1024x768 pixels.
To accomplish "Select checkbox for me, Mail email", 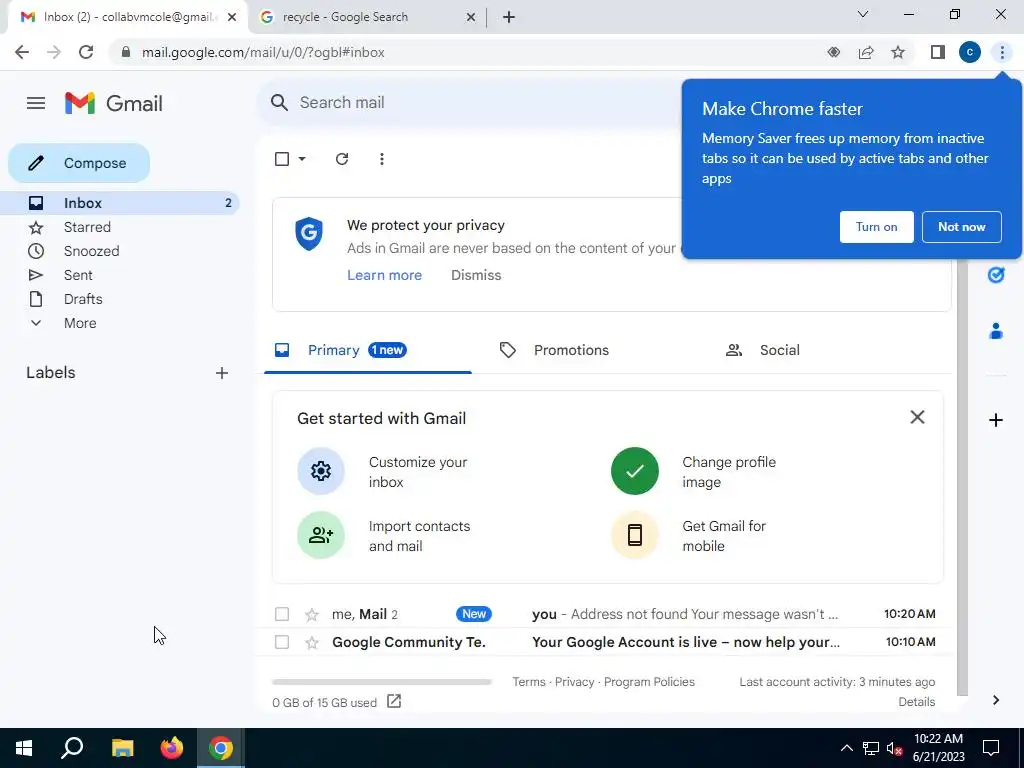I will (x=282, y=615).
